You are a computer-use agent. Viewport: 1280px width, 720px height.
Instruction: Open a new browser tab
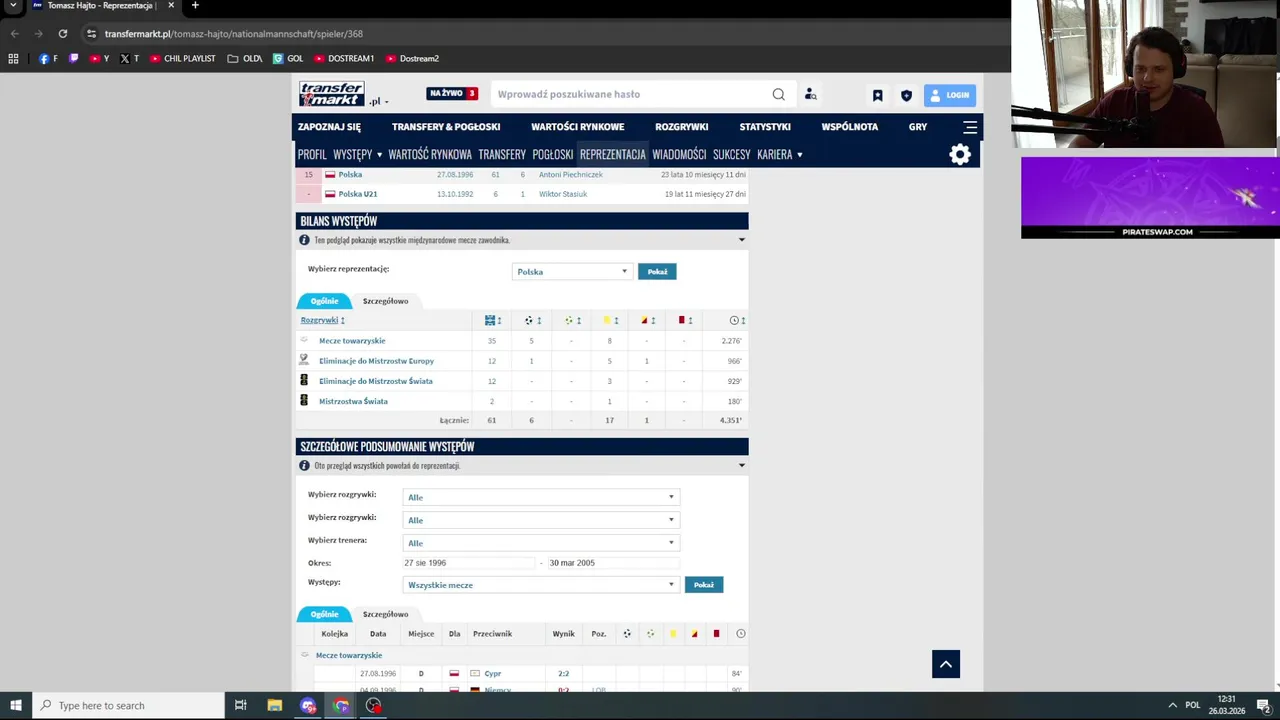click(195, 5)
